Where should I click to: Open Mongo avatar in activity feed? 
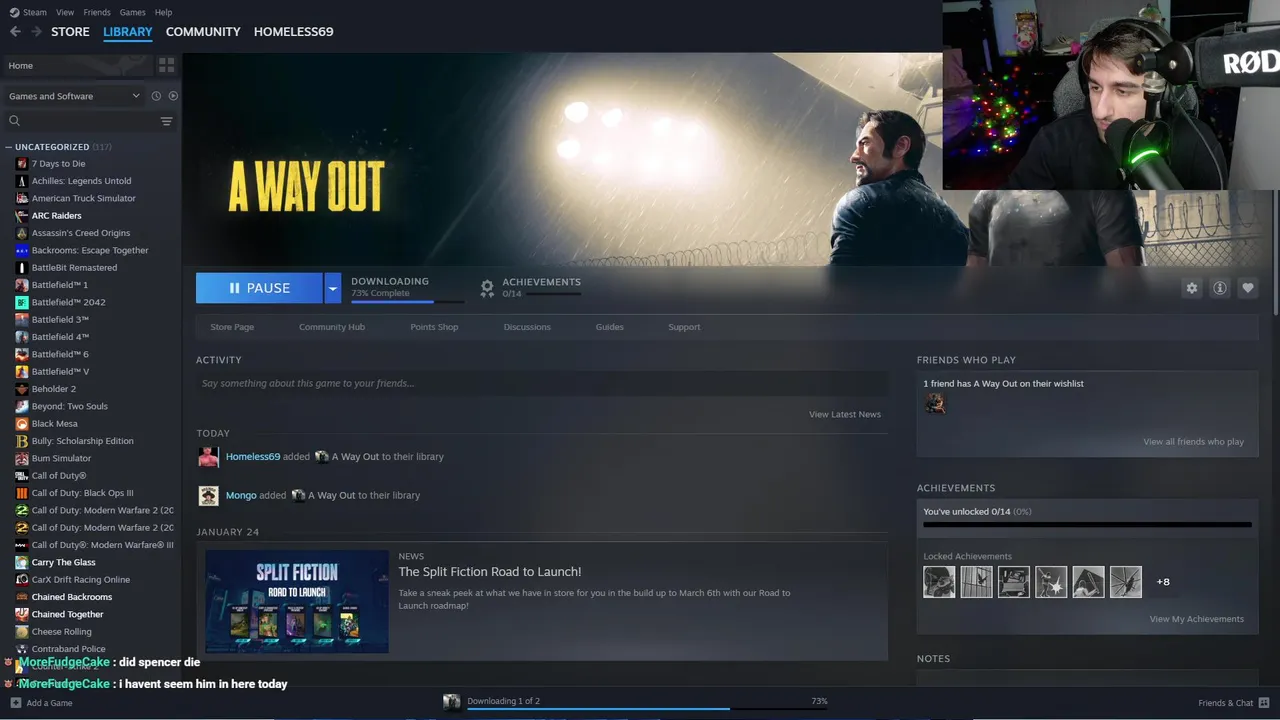(x=208, y=496)
